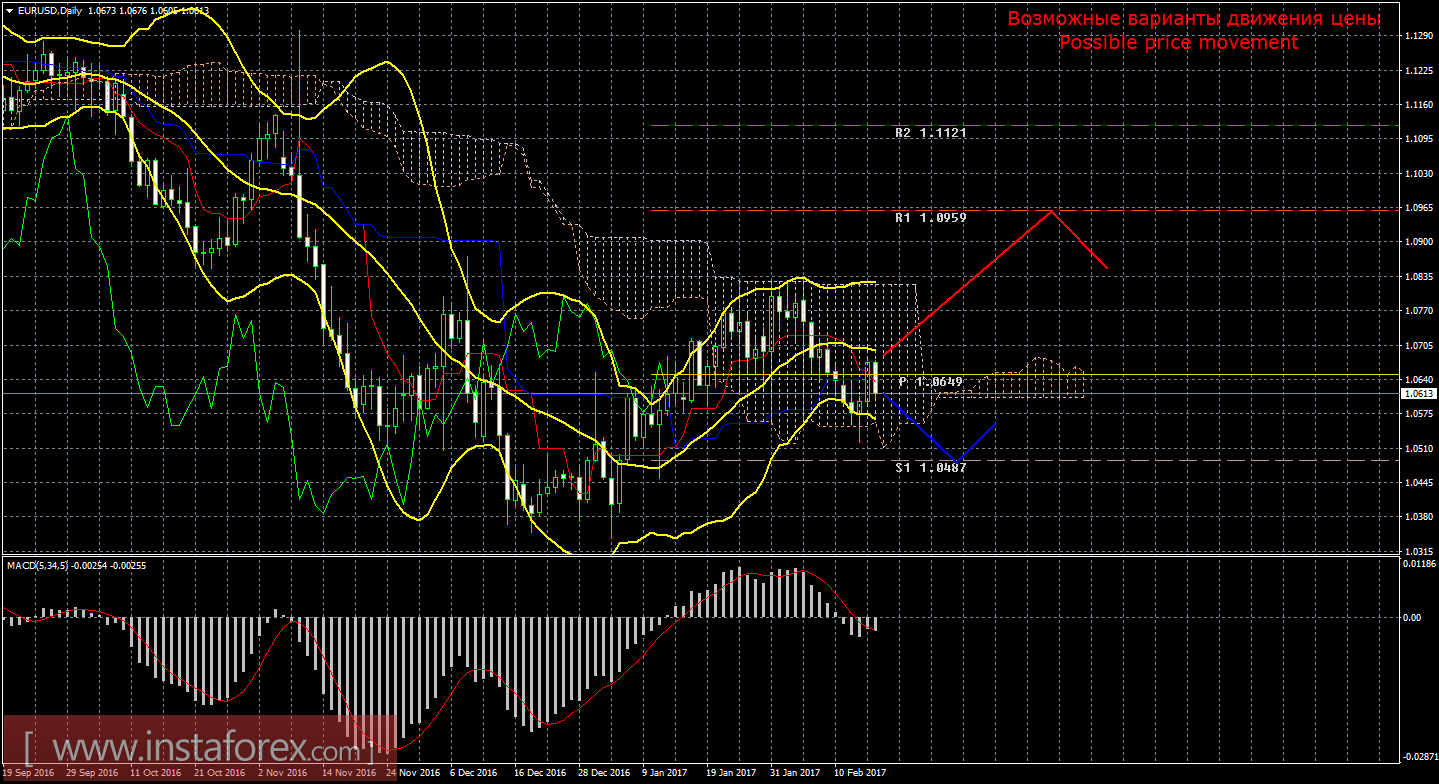Click the 1.1095 price axis label
The image size is (1439, 784).
(1418, 139)
